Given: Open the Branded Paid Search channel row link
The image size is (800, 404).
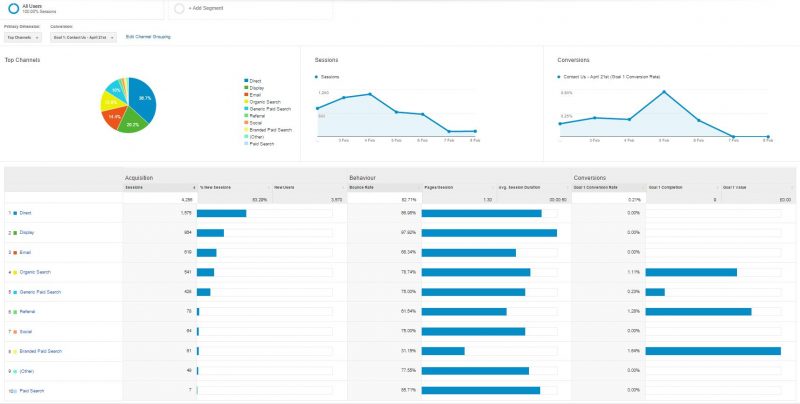Looking at the screenshot, I should pos(41,351).
